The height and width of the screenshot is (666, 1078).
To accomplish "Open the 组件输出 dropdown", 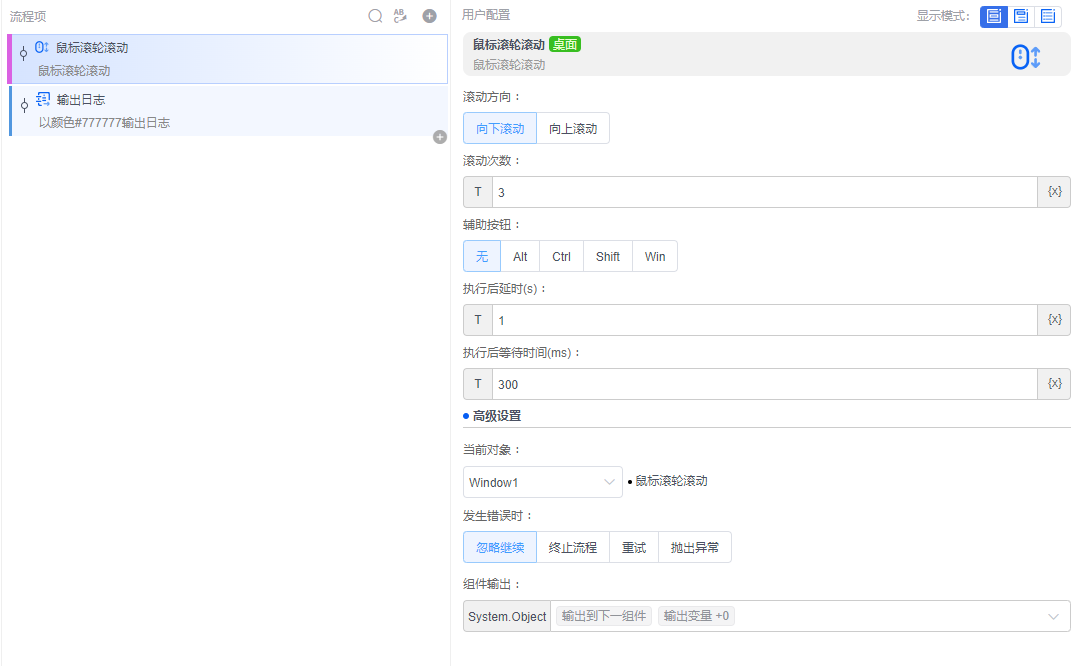I will point(1053,616).
